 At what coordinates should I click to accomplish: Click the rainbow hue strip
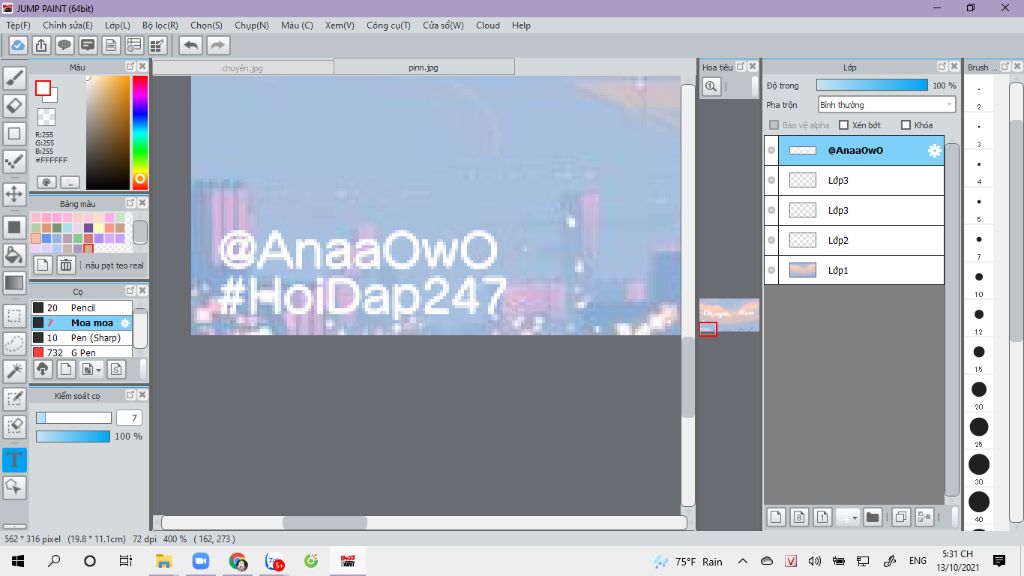(x=140, y=132)
